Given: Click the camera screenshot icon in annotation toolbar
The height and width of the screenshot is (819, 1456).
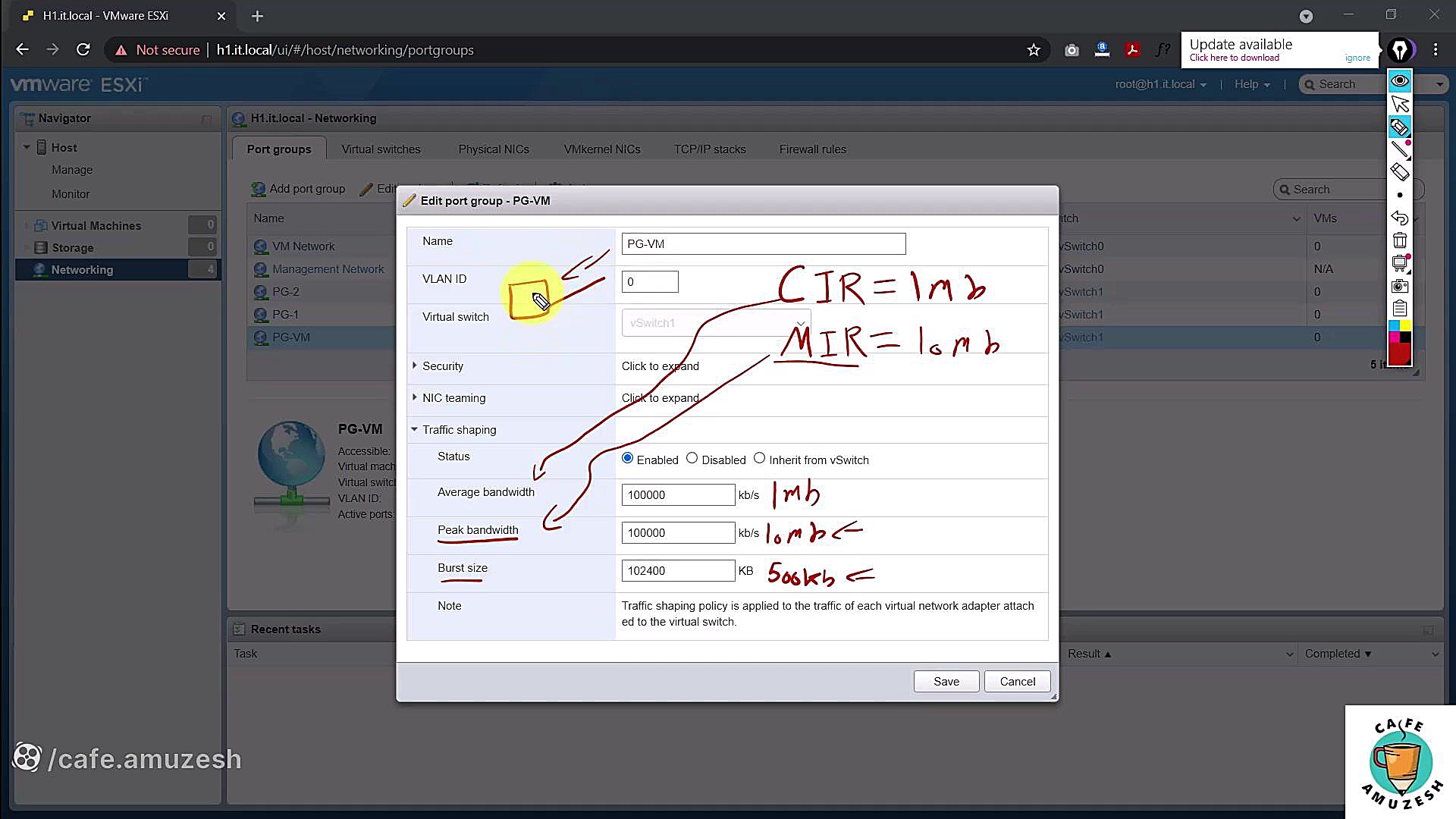Looking at the screenshot, I should tap(1400, 286).
